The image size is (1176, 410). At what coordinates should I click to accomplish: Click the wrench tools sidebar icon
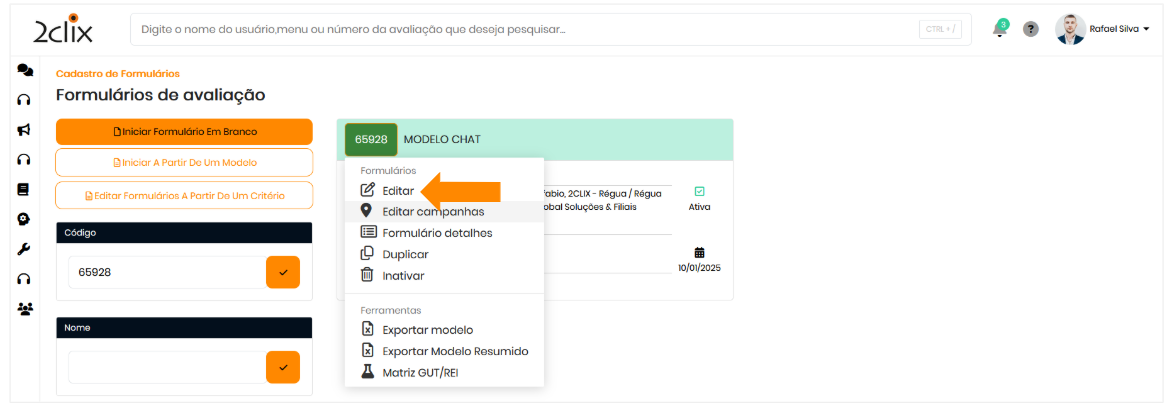click(25, 249)
